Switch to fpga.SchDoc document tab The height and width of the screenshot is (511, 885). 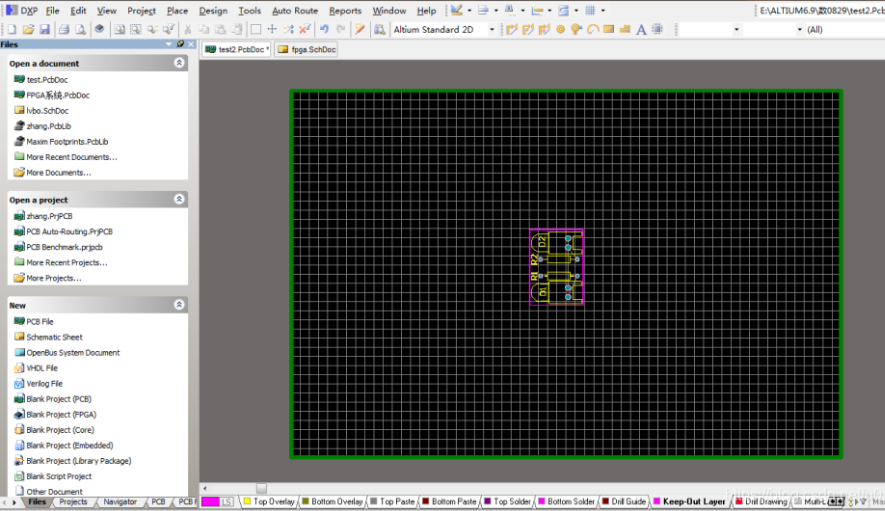[307, 50]
